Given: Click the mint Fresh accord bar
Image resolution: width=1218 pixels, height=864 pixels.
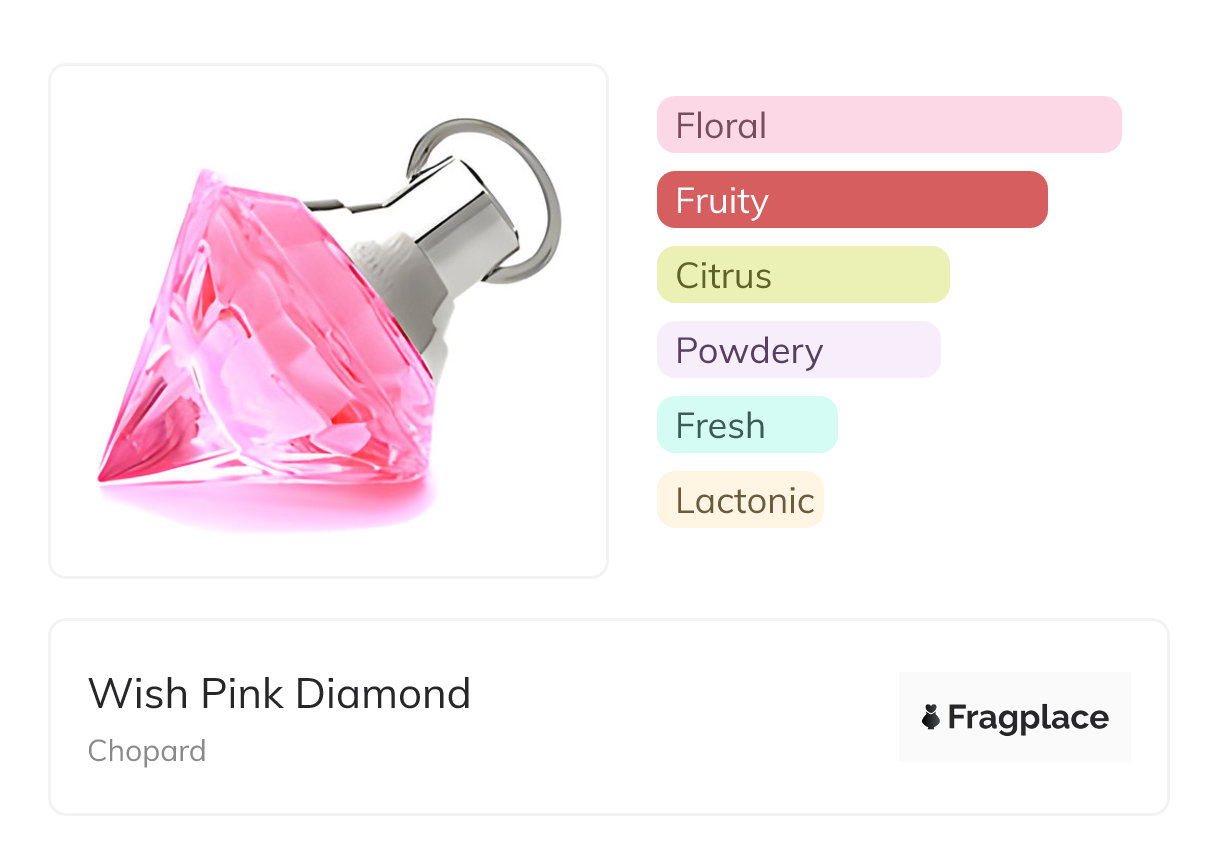Looking at the screenshot, I should (x=746, y=425).
